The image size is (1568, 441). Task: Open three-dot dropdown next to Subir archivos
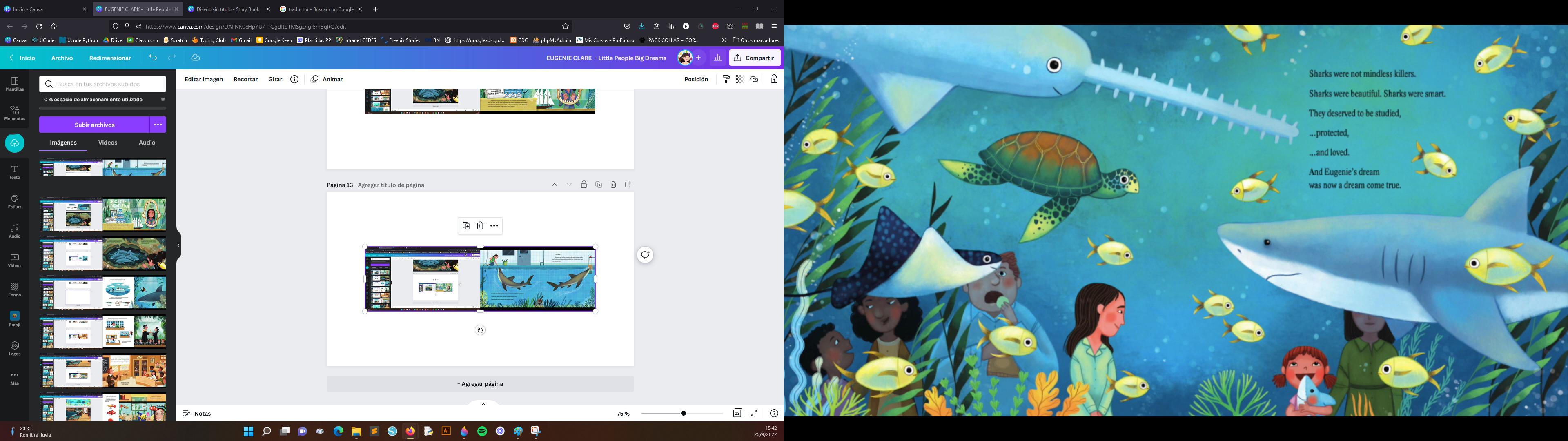pos(158,125)
